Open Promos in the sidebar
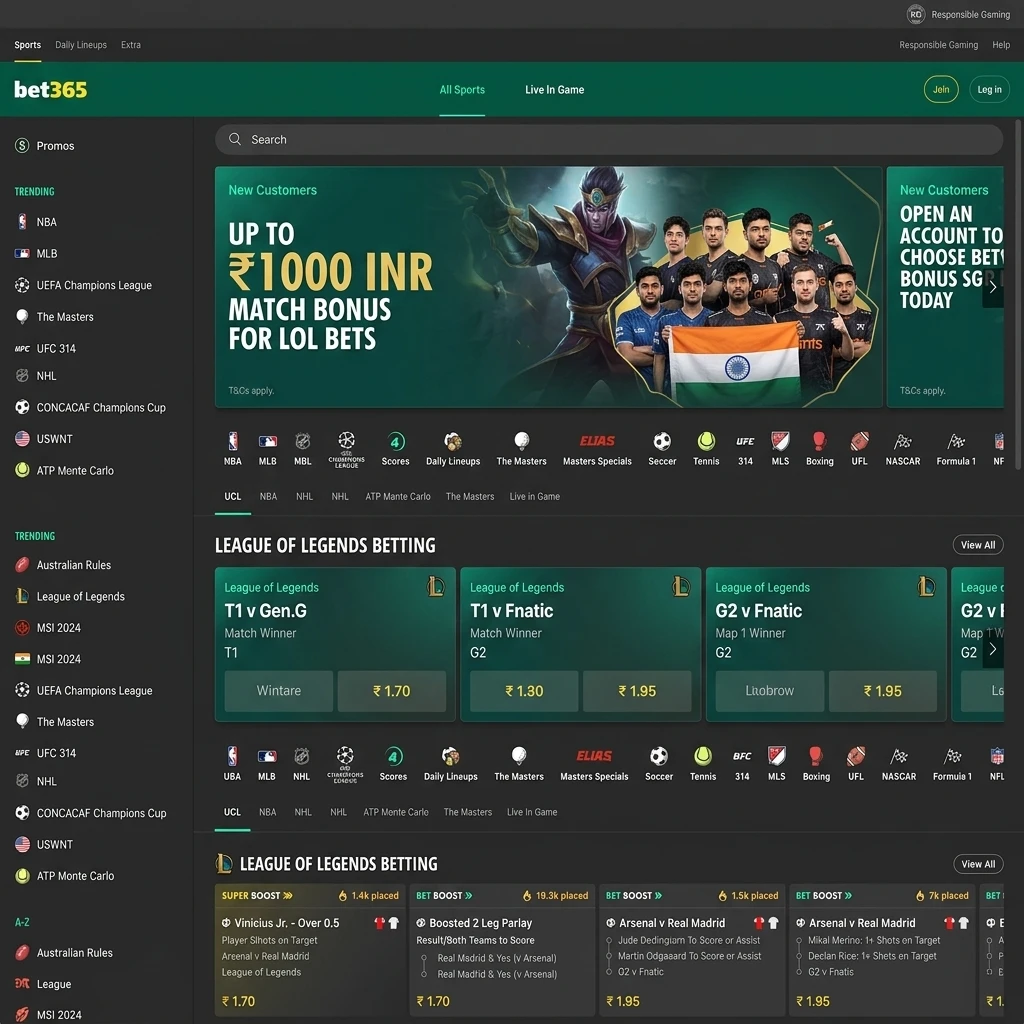Screen dimensions: 1024x1024 pos(44,146)
